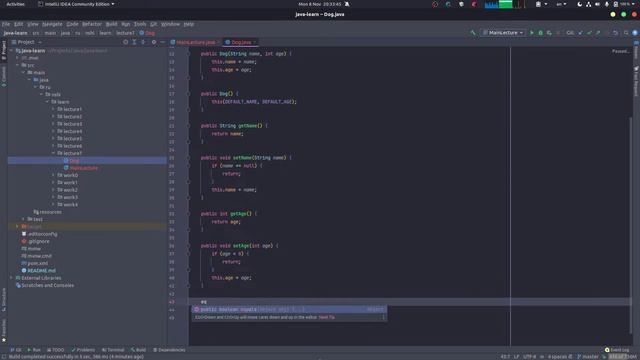The height and width of the screenshot is (360, 640).
Task: Select the Dog.java editor tab
Action: click(x=241, y=42)
